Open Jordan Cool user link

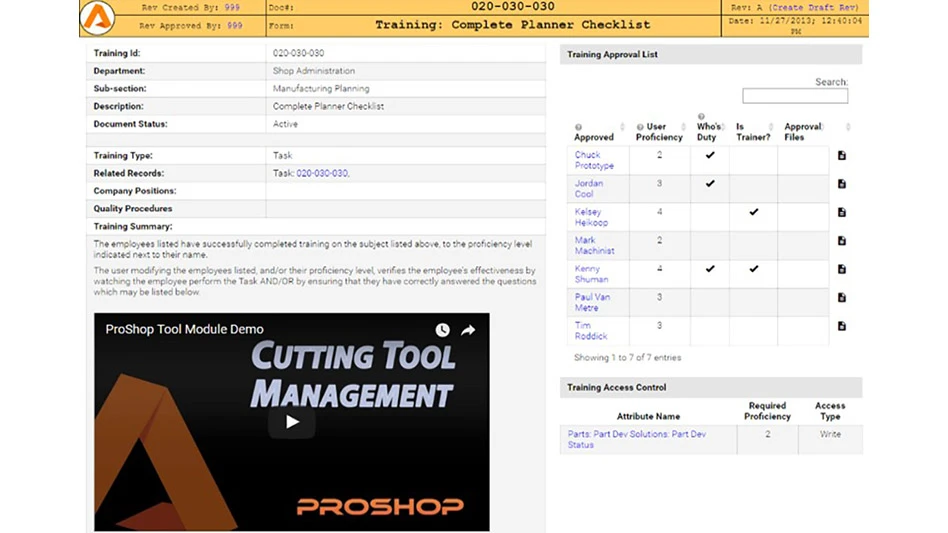588,189
